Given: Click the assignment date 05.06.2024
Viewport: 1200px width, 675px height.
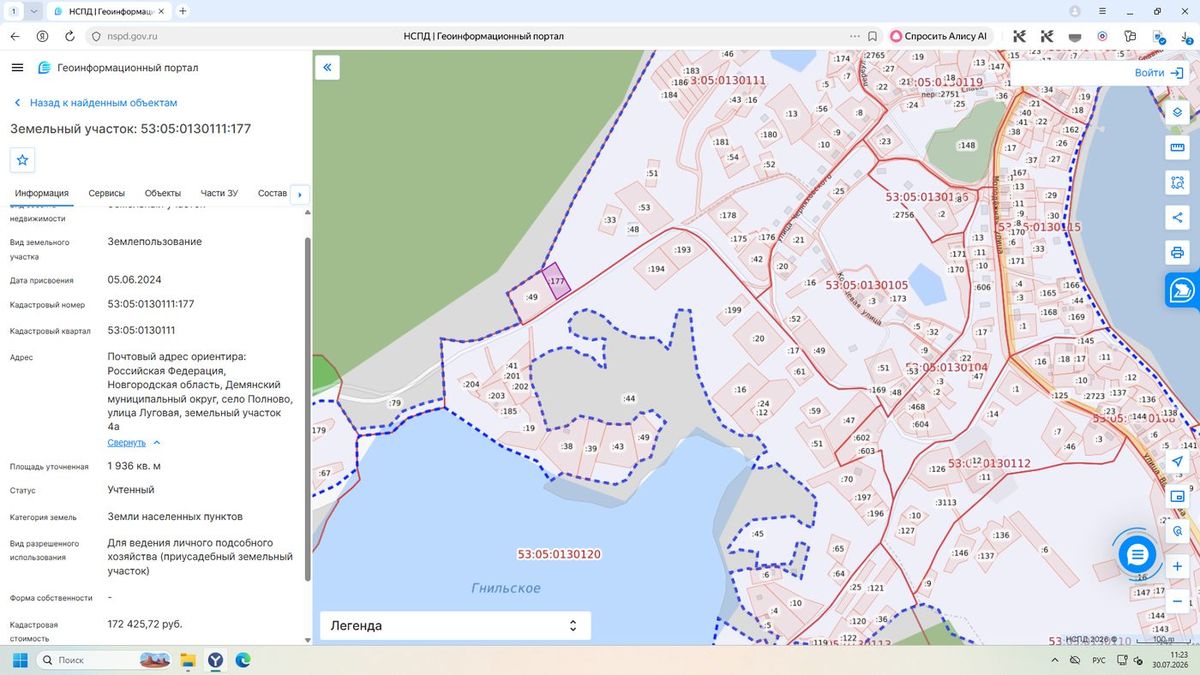Looking at the screenshot, I should 135,280.
